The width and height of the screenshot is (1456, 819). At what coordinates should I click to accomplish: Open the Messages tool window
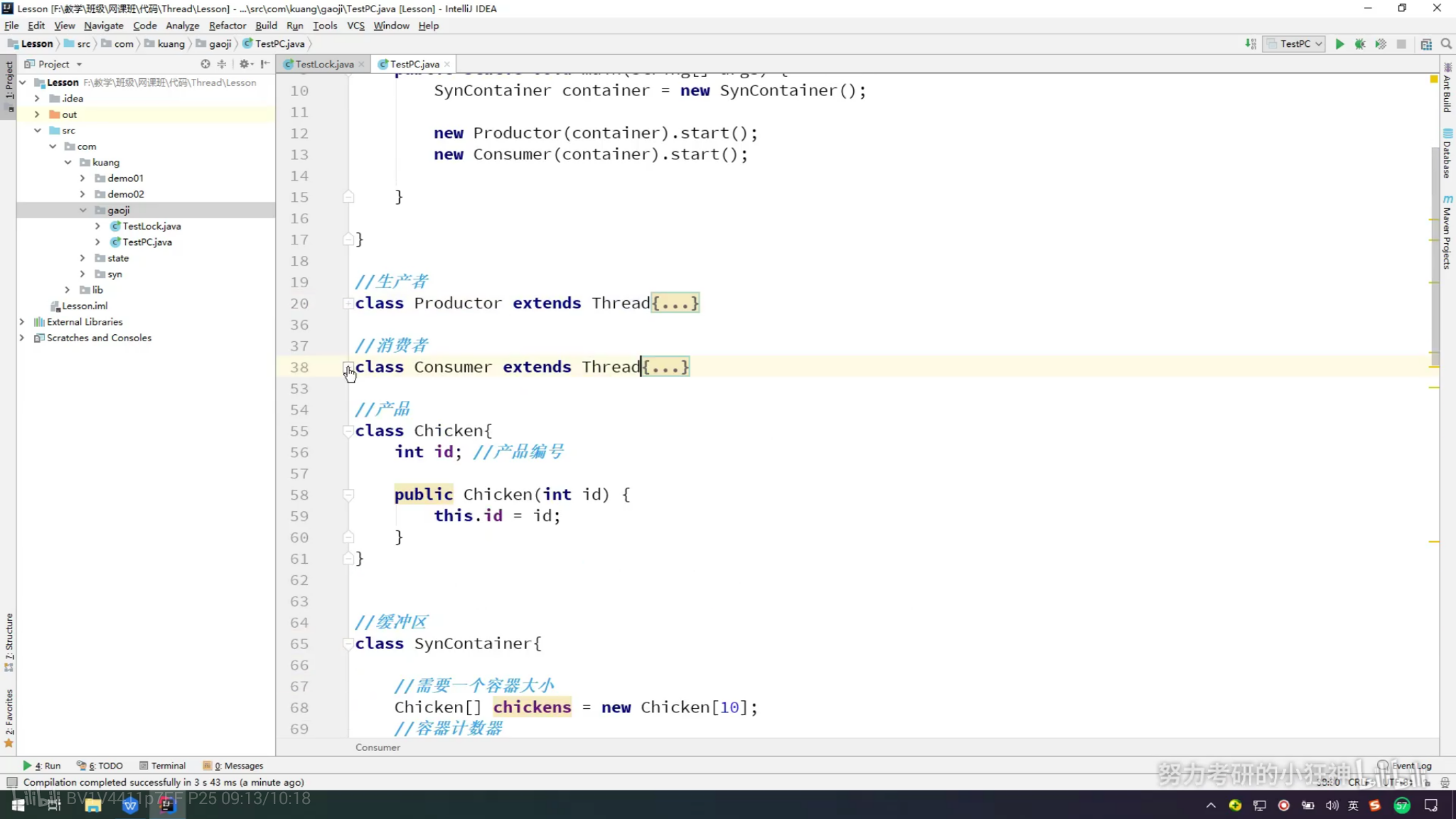(233, 766)
